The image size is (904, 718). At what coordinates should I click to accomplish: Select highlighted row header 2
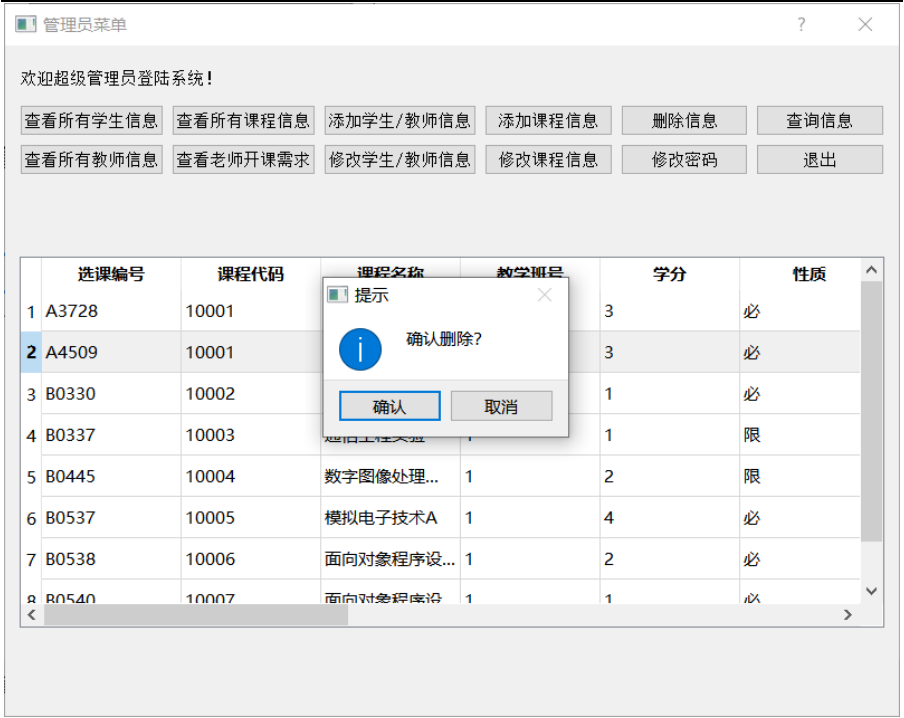pyautogui.click(x=31, y=352)
